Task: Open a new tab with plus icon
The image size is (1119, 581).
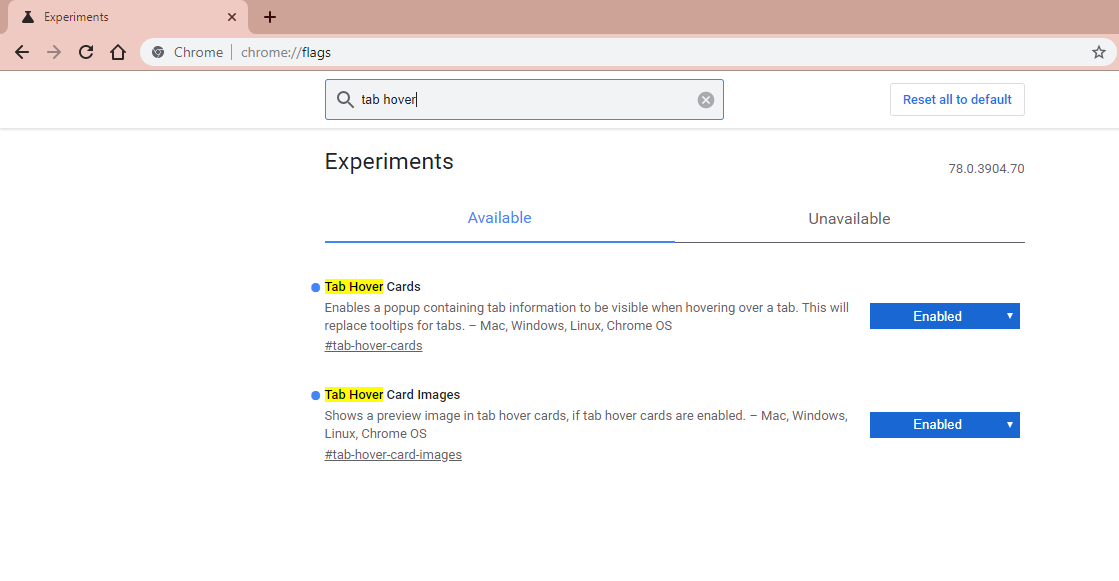Action: pyautogui.click(x=270, y=17)
